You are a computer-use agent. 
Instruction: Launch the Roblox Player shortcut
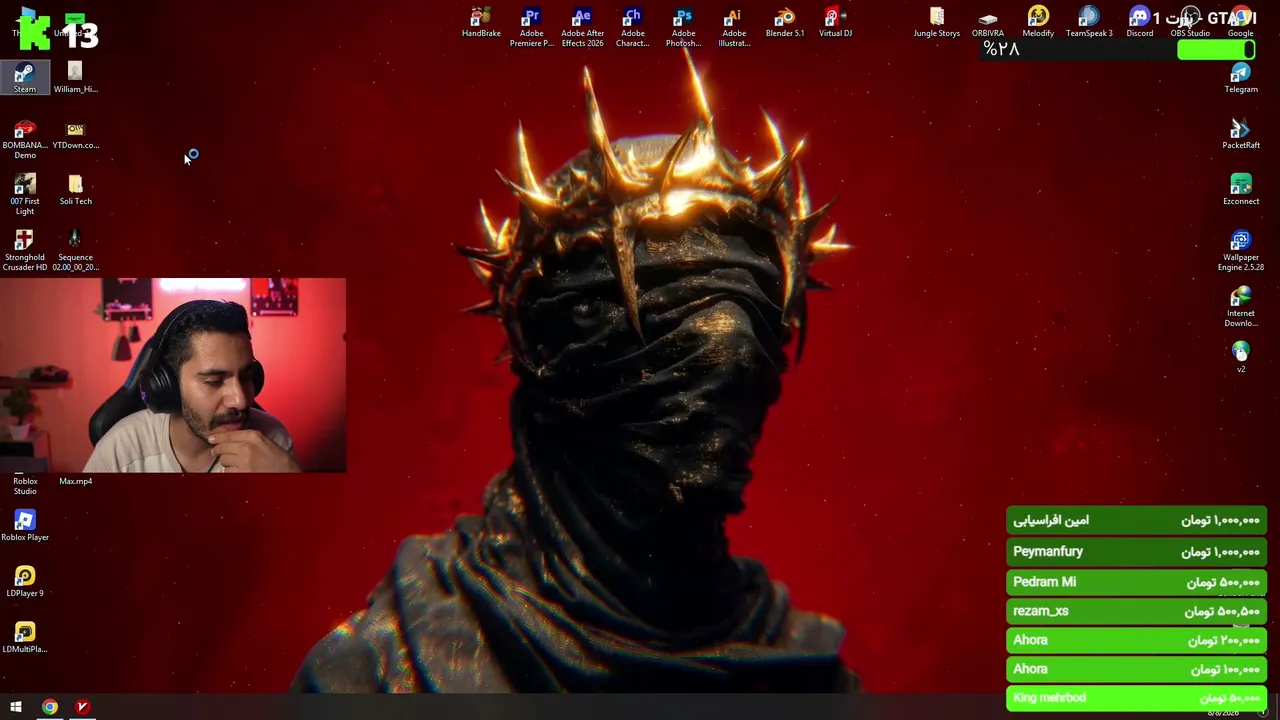(25, 526)
